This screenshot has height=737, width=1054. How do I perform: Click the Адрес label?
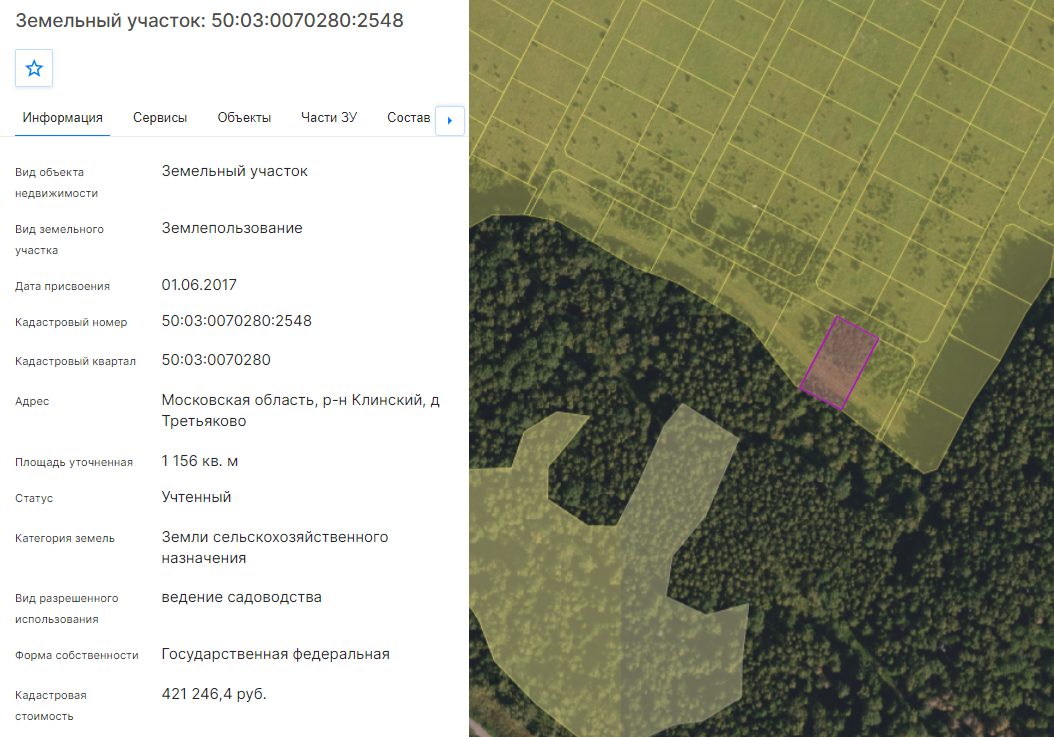tap(32, 401)
